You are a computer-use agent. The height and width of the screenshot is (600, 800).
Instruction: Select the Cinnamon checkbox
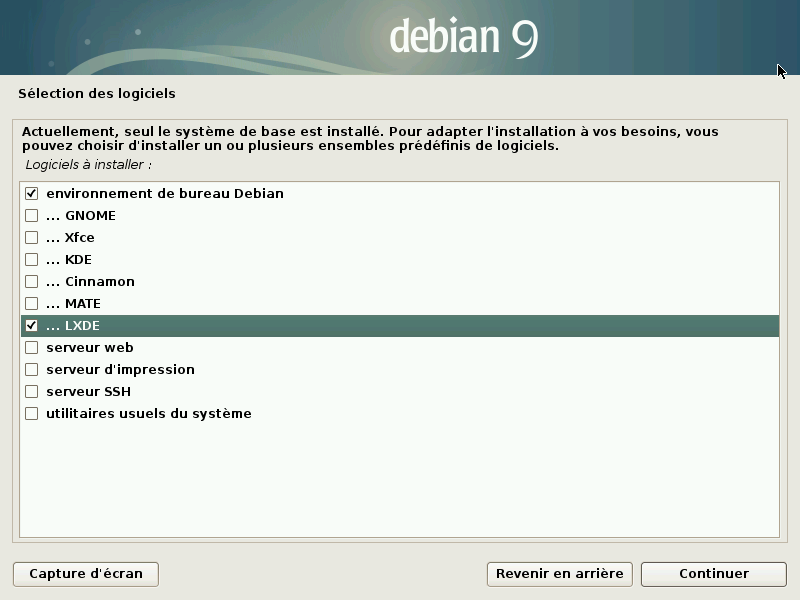32,281
